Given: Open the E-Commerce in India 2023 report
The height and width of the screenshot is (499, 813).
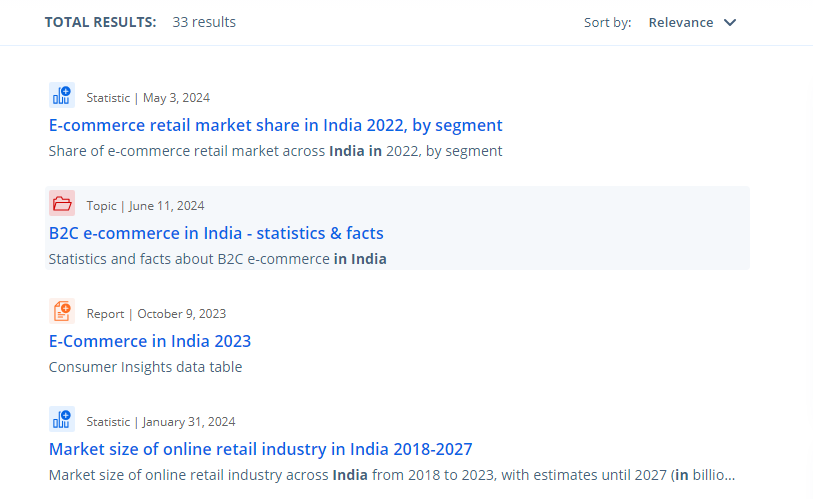Looking at the screenshot, I should [150, 341].
